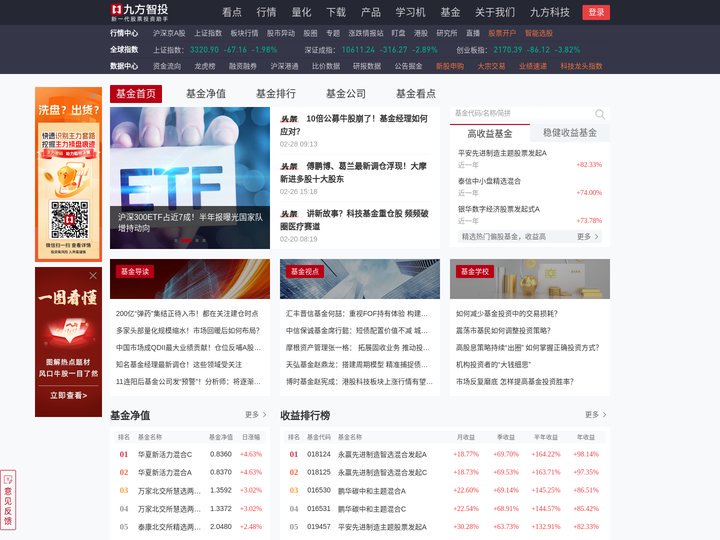
Task: Click the QR code in the orange ad
Action: [69, 219]
